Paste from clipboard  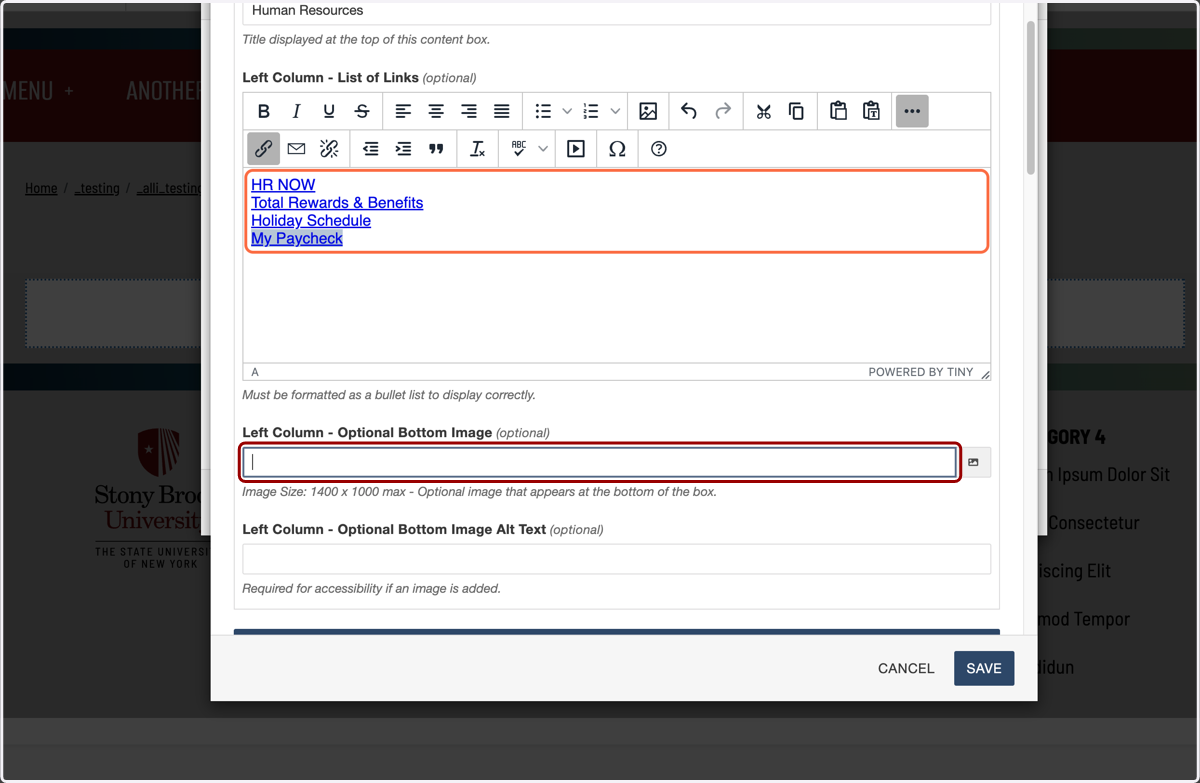click(x=838, y=111)
